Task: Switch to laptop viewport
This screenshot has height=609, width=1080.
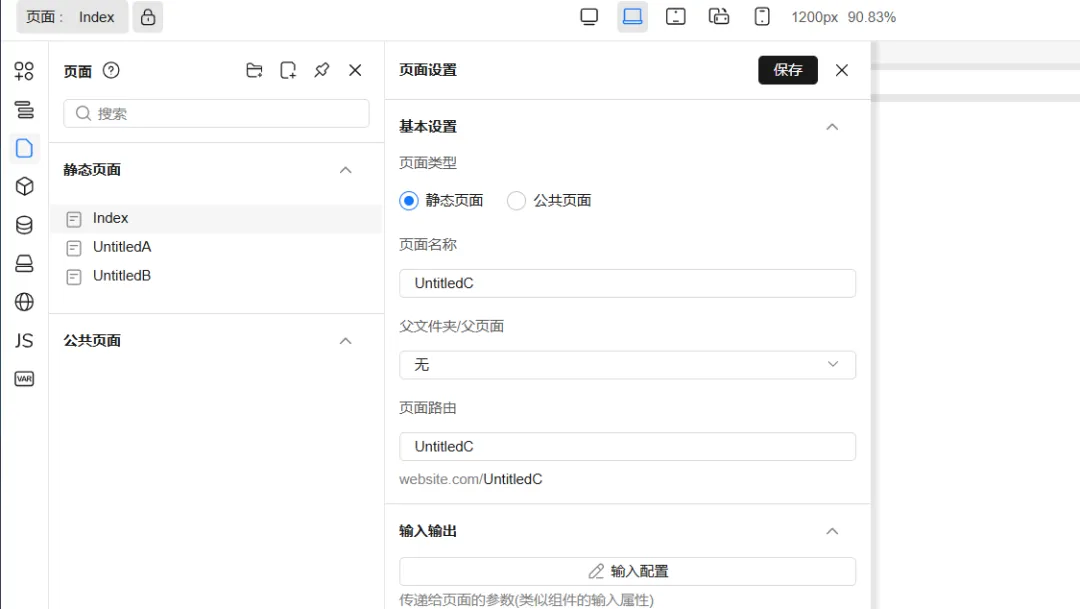Action: pos(632,17)
